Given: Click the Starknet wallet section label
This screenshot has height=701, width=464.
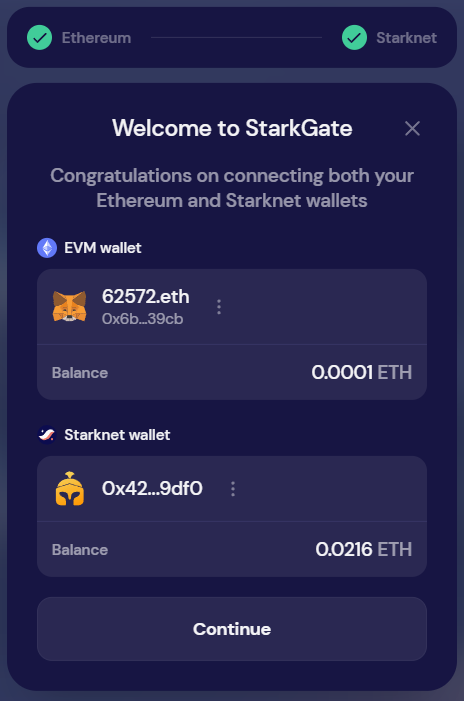Looking at the screenshot, I should tap(117, 435).
